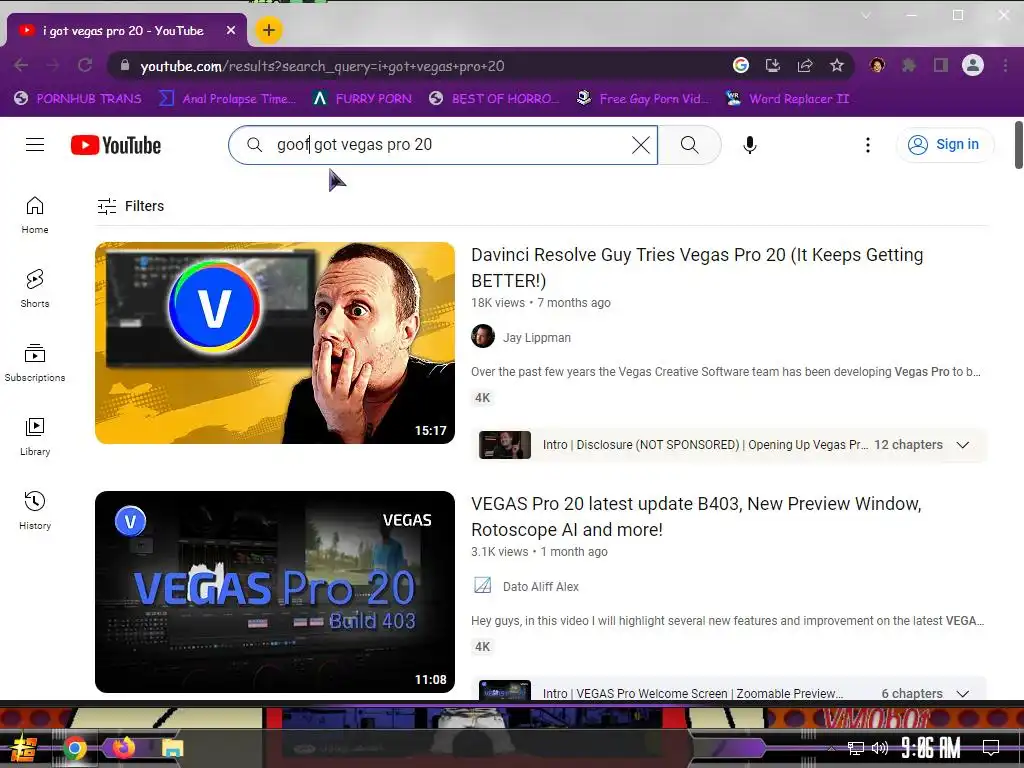This screenshot has width=1024, height=768.
Task: Visit the Dato Aliff Alex channel name
Action: 541,586
